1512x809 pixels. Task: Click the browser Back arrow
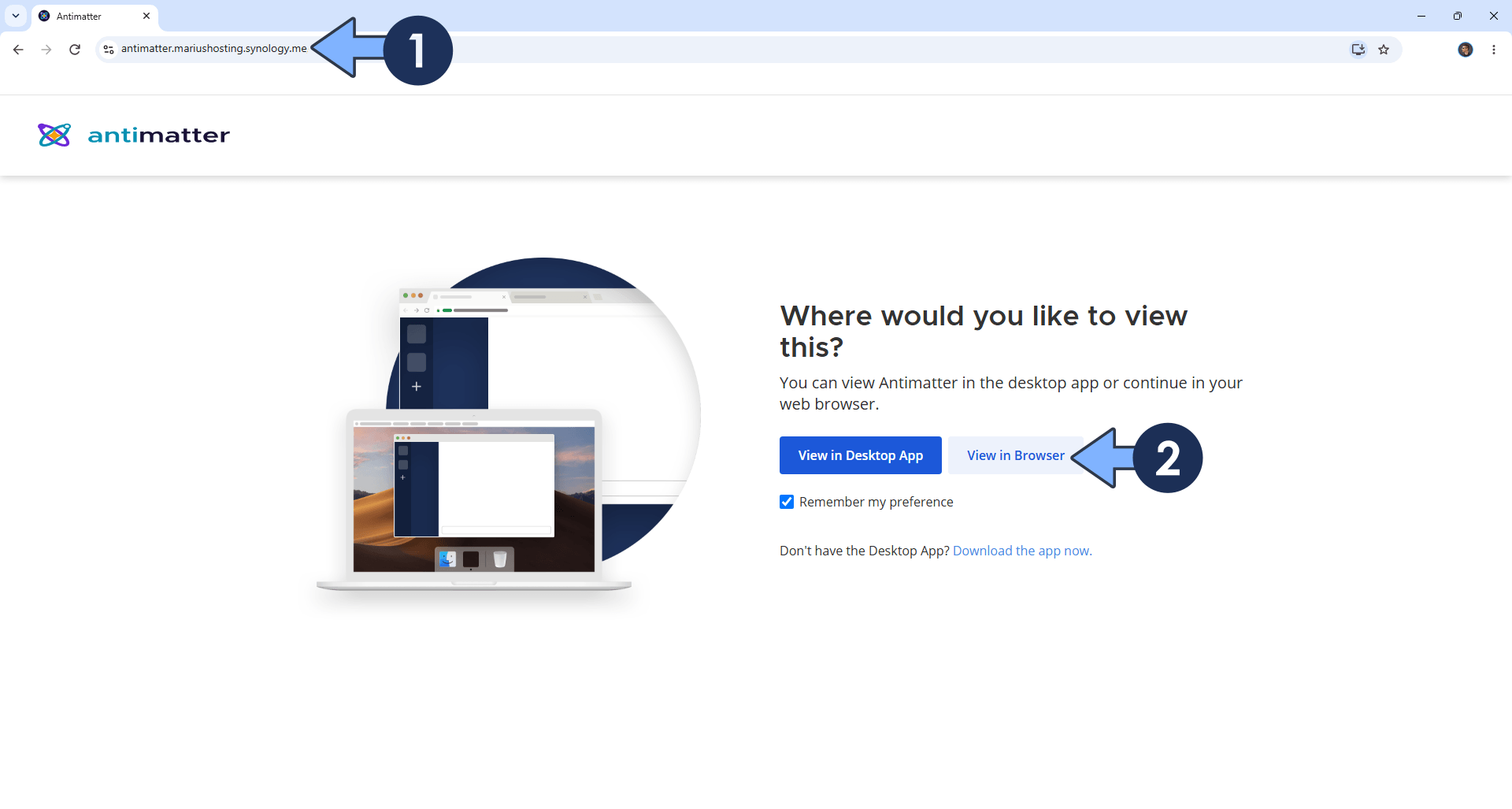(18, 50)
